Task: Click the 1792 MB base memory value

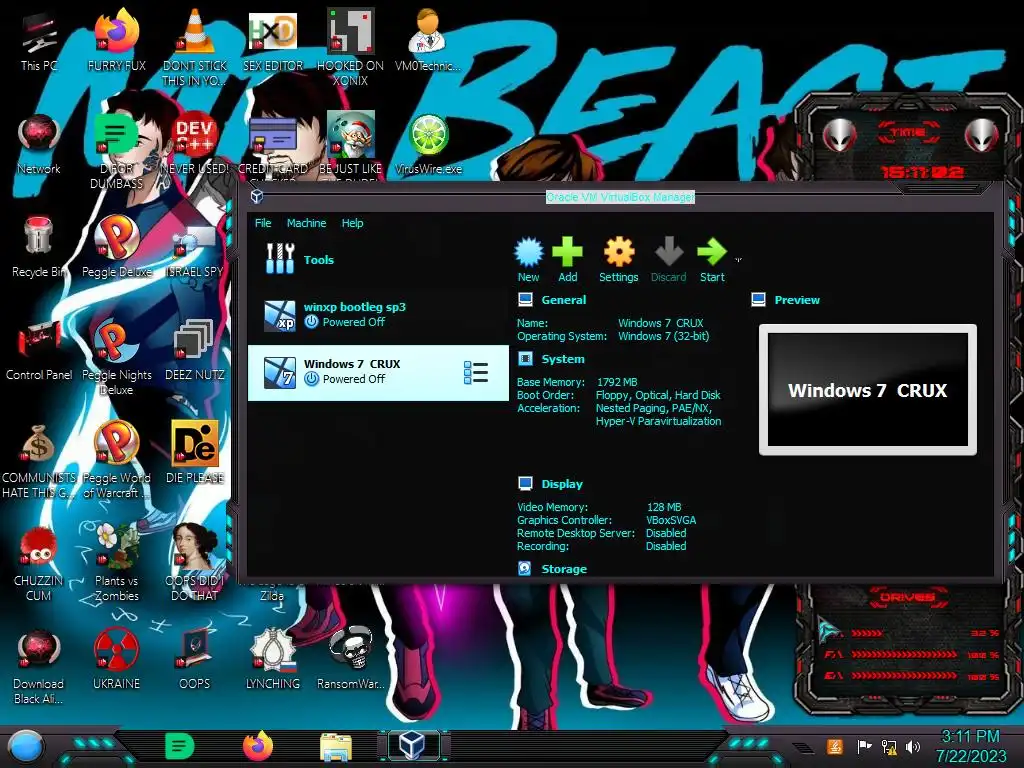Action: click(x=616, y=382)
